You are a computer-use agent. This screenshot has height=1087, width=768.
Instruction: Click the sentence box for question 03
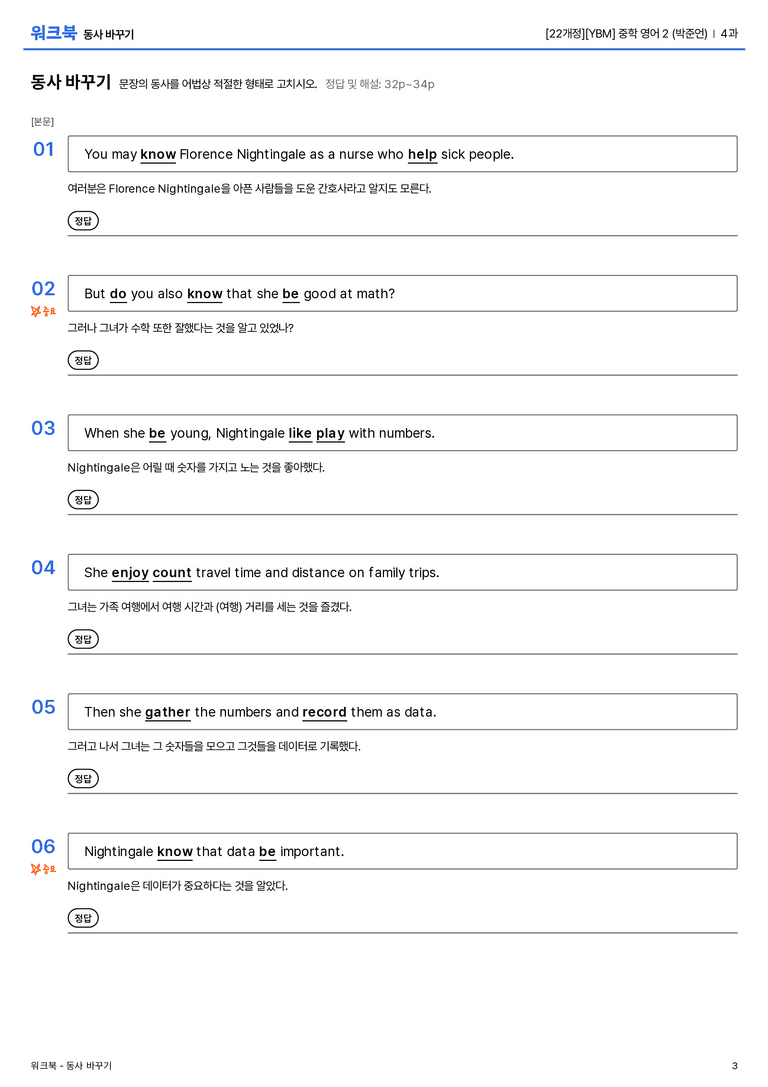tap(402, 433)
